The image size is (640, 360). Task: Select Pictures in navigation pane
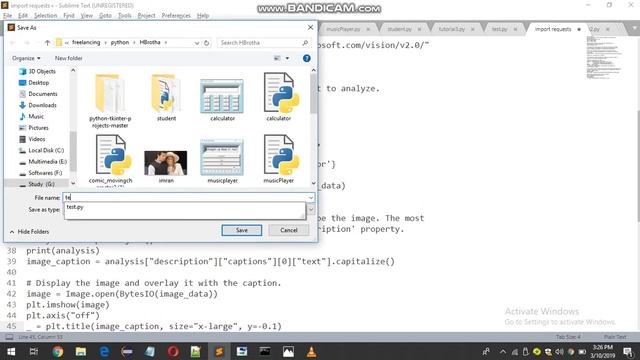33,128
